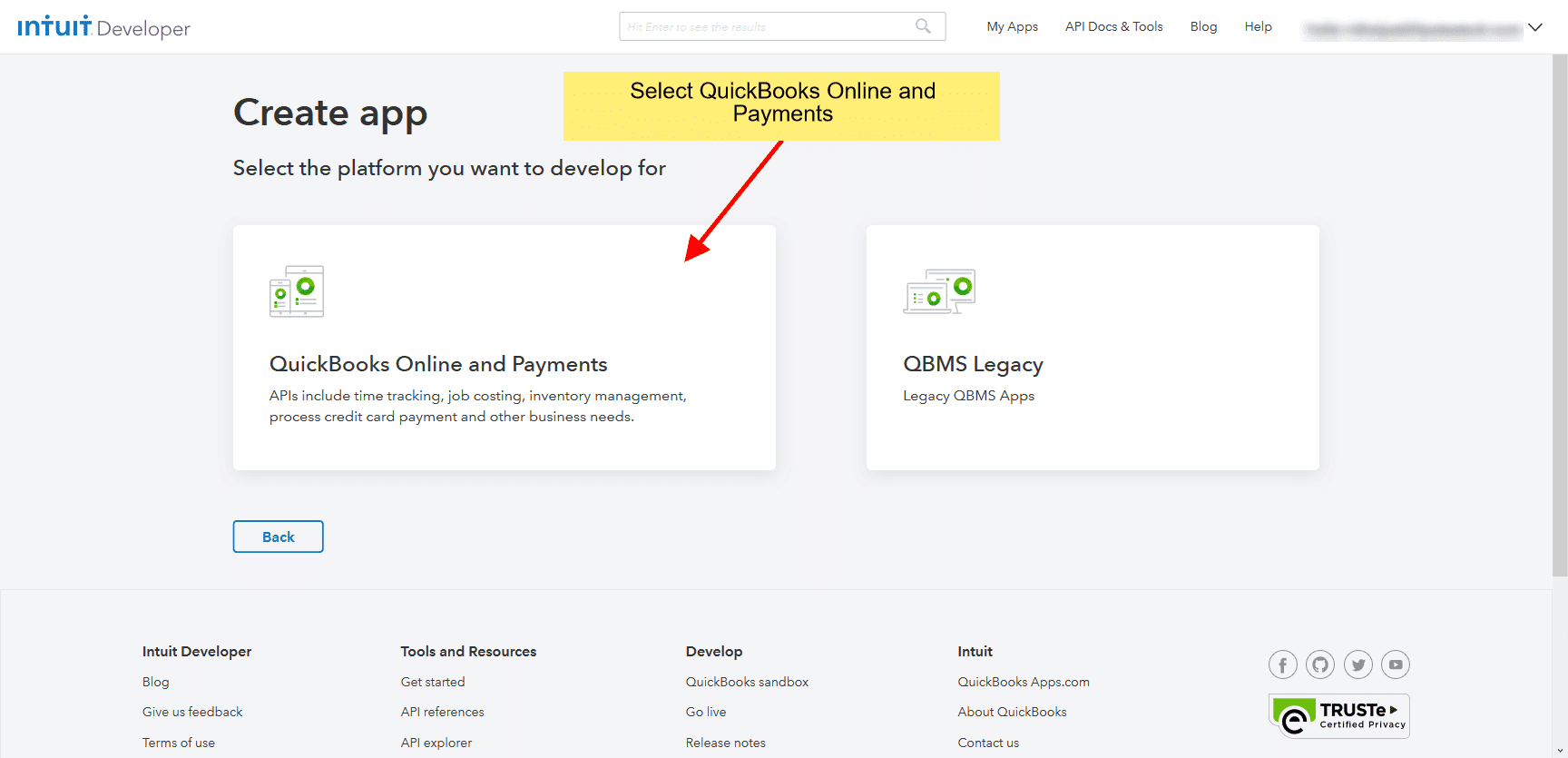Open the Help menu item
Screen dimensions: 1568x758
coord(1258,27)
